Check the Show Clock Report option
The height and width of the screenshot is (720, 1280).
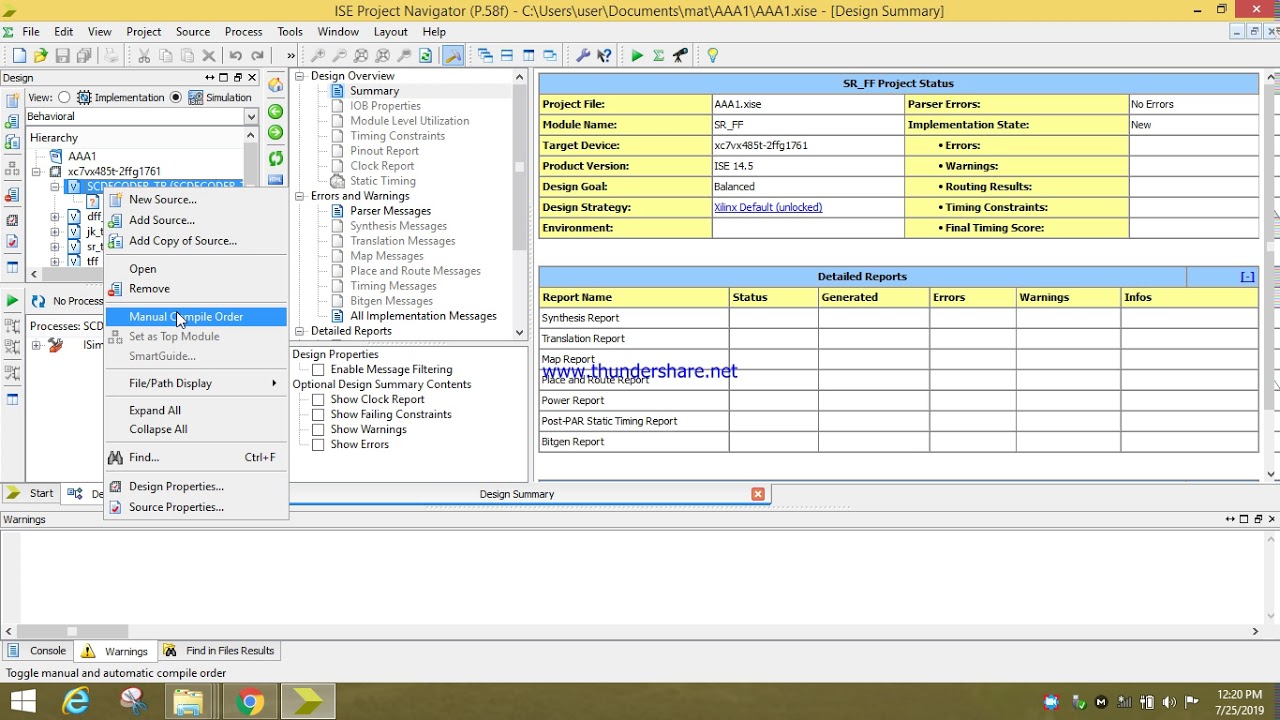click(318, 400)
